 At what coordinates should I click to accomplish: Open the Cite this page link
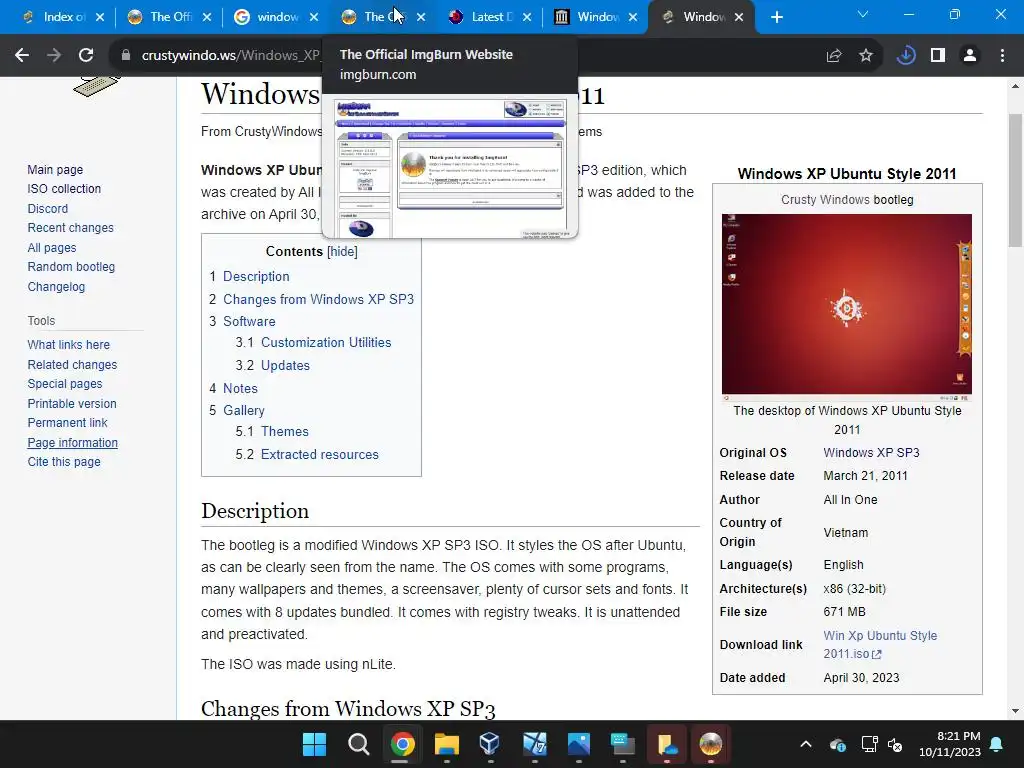[x=64, y=462]
